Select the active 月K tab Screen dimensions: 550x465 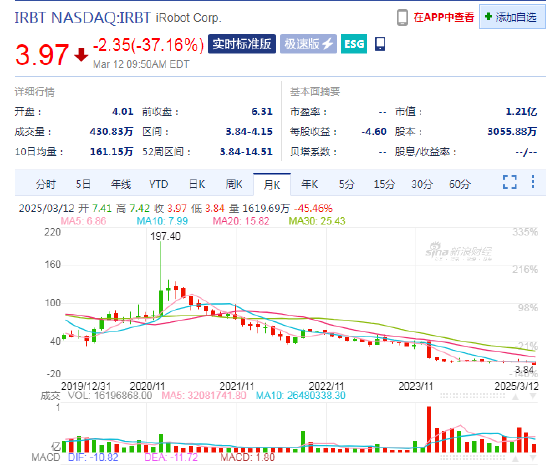[272, 184]
